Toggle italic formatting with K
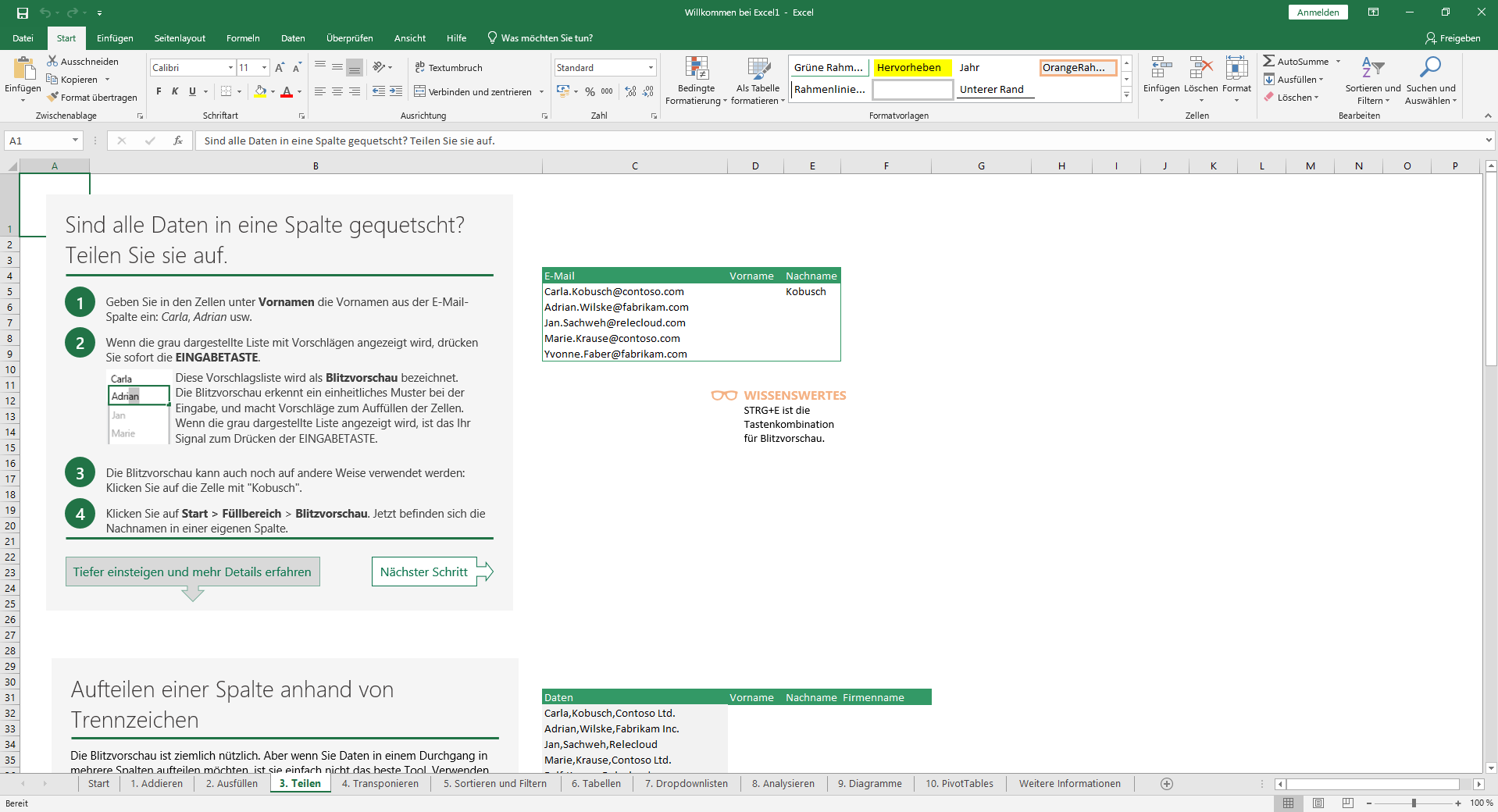1498x812 pixels. (175, 91)
